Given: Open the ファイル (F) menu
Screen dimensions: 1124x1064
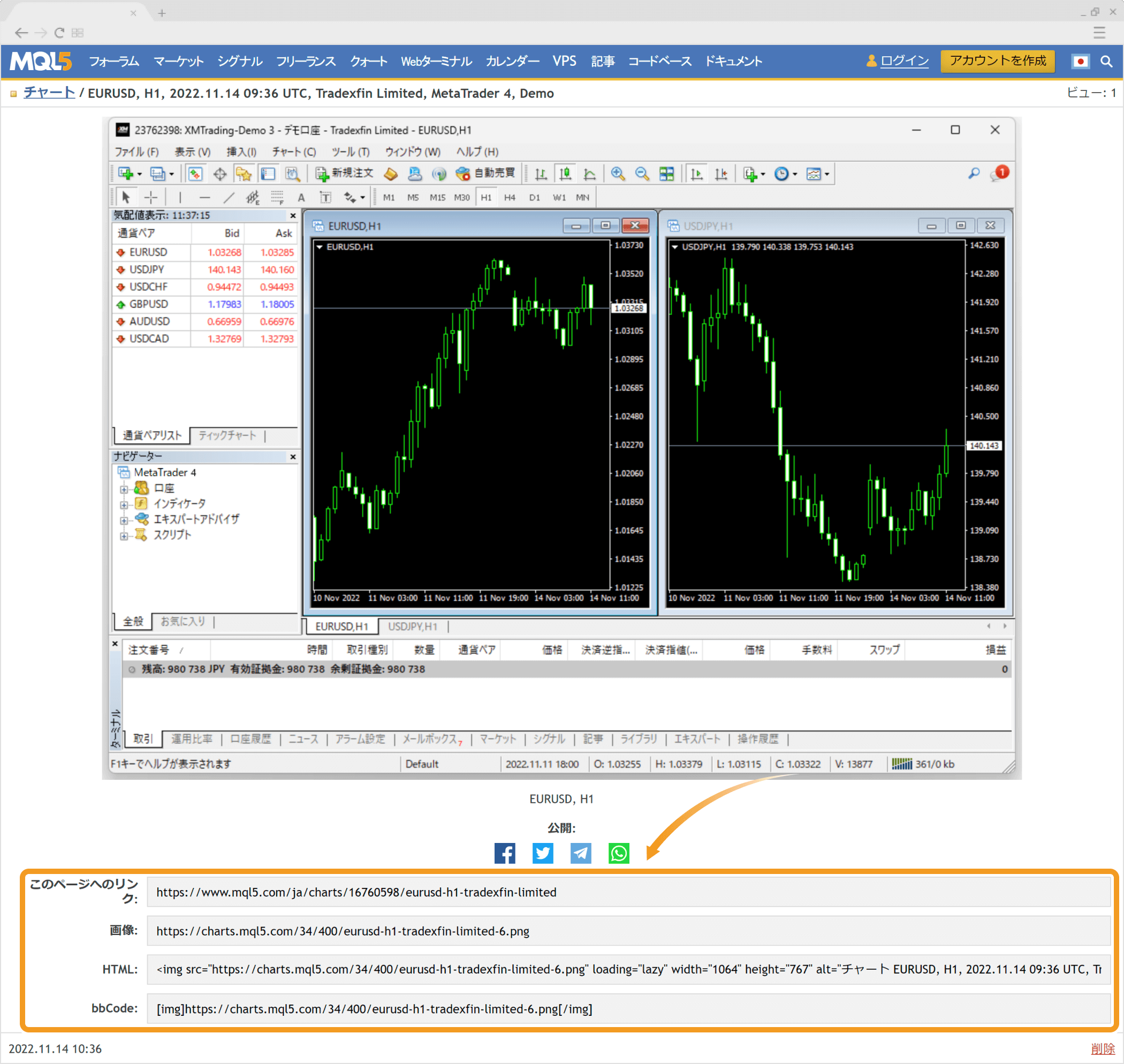Looking at the screenshot, I should click(136, 152).
